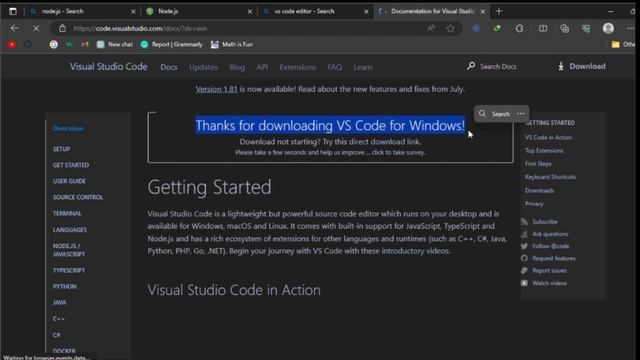
Task: Open Updates in site navigation
Action: pyautogui.click(x=203, y=67)
